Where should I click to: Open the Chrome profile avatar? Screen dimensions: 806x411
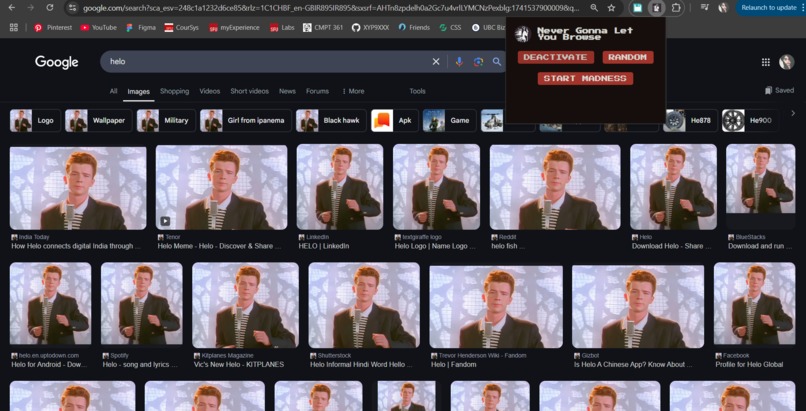pyautogui.click(x=723, y=8)
